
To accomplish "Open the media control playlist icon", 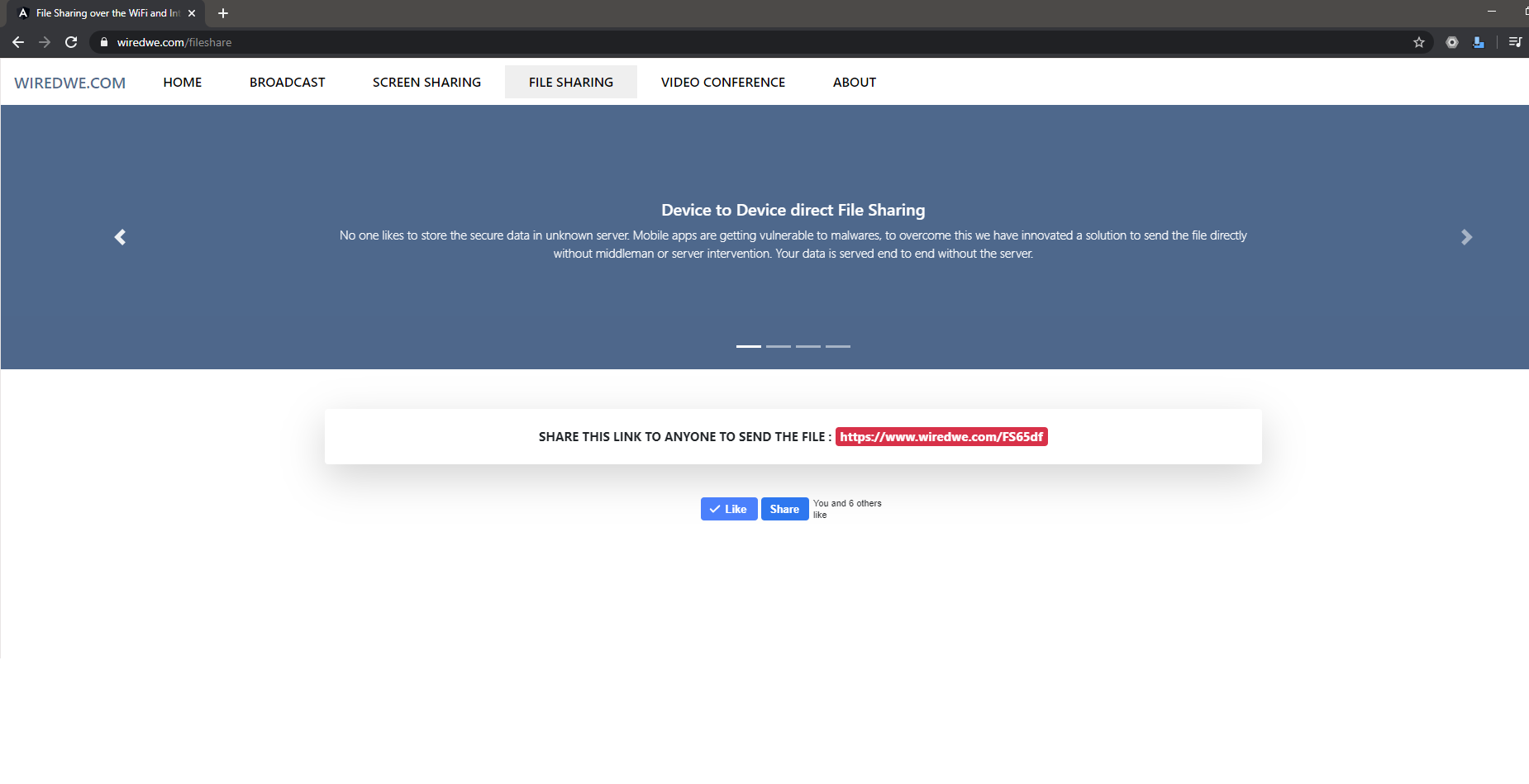I will point(1515,42).
